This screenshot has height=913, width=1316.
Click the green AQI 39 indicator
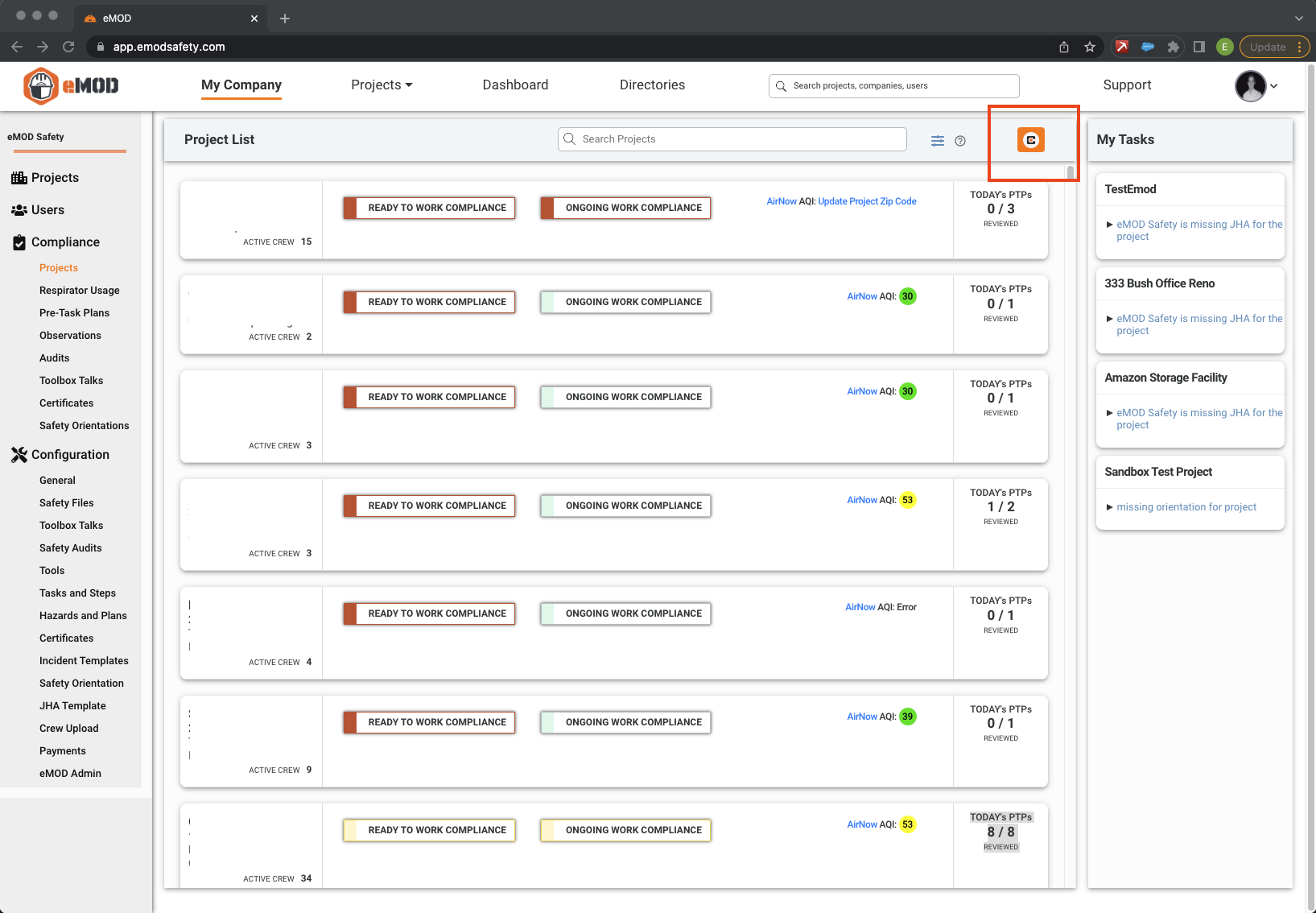click(x=907, y=717)
